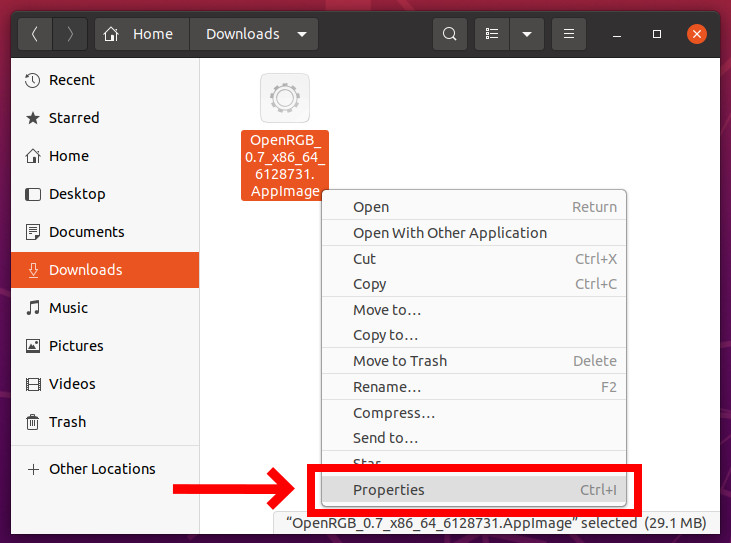Choose Send to… in the context menu

[474, 438]
